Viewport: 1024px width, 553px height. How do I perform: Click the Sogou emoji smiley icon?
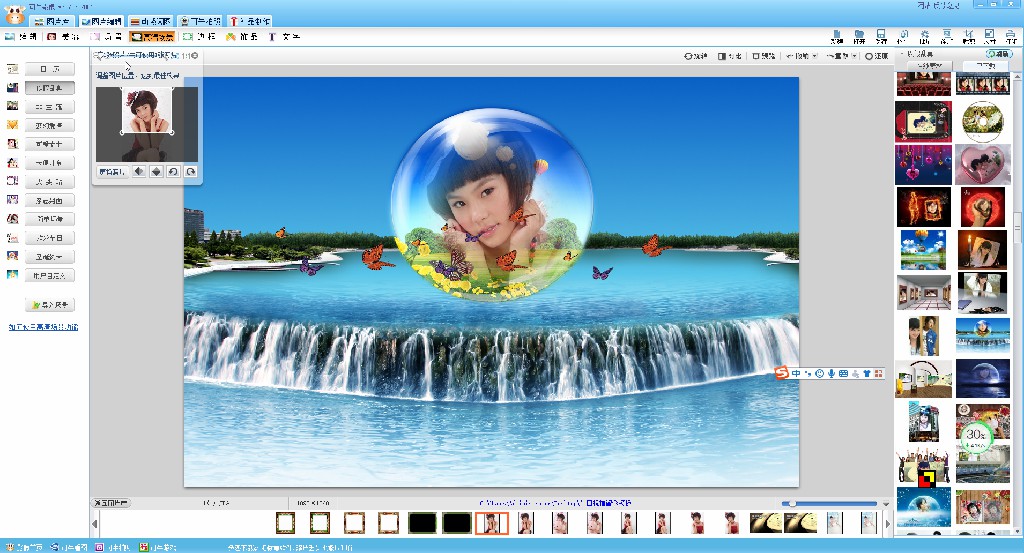pyautogui.click(x=820, y=373)
